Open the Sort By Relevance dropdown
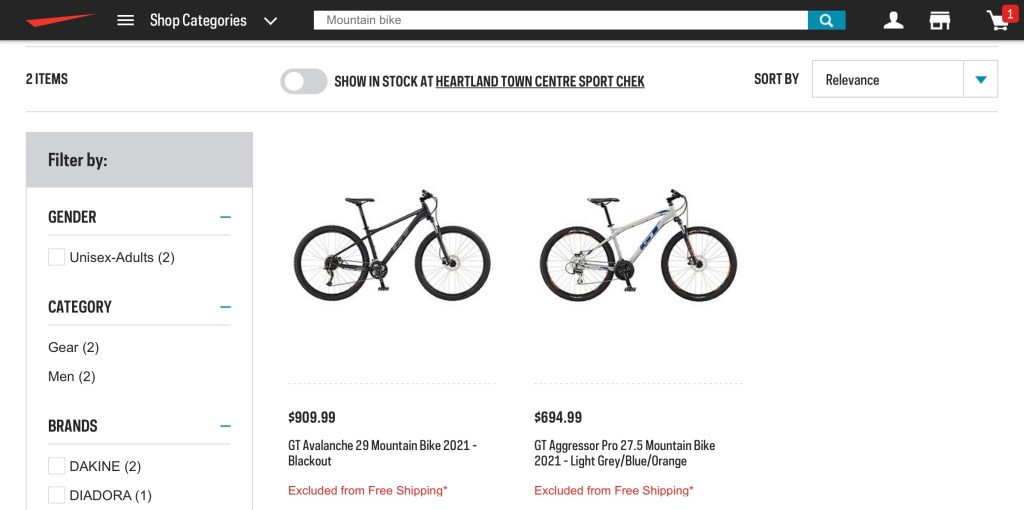This screenshot has height=510, width=1024. point(905,80)
